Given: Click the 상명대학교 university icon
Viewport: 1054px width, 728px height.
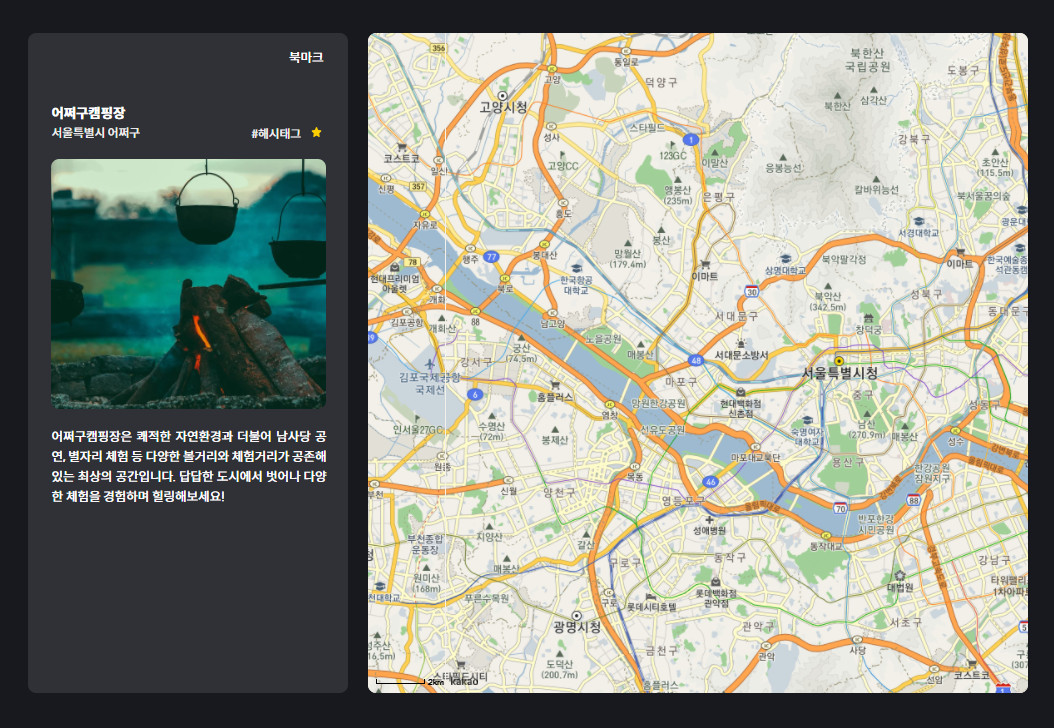Looking at the screenshot, I should coord(785,258).
